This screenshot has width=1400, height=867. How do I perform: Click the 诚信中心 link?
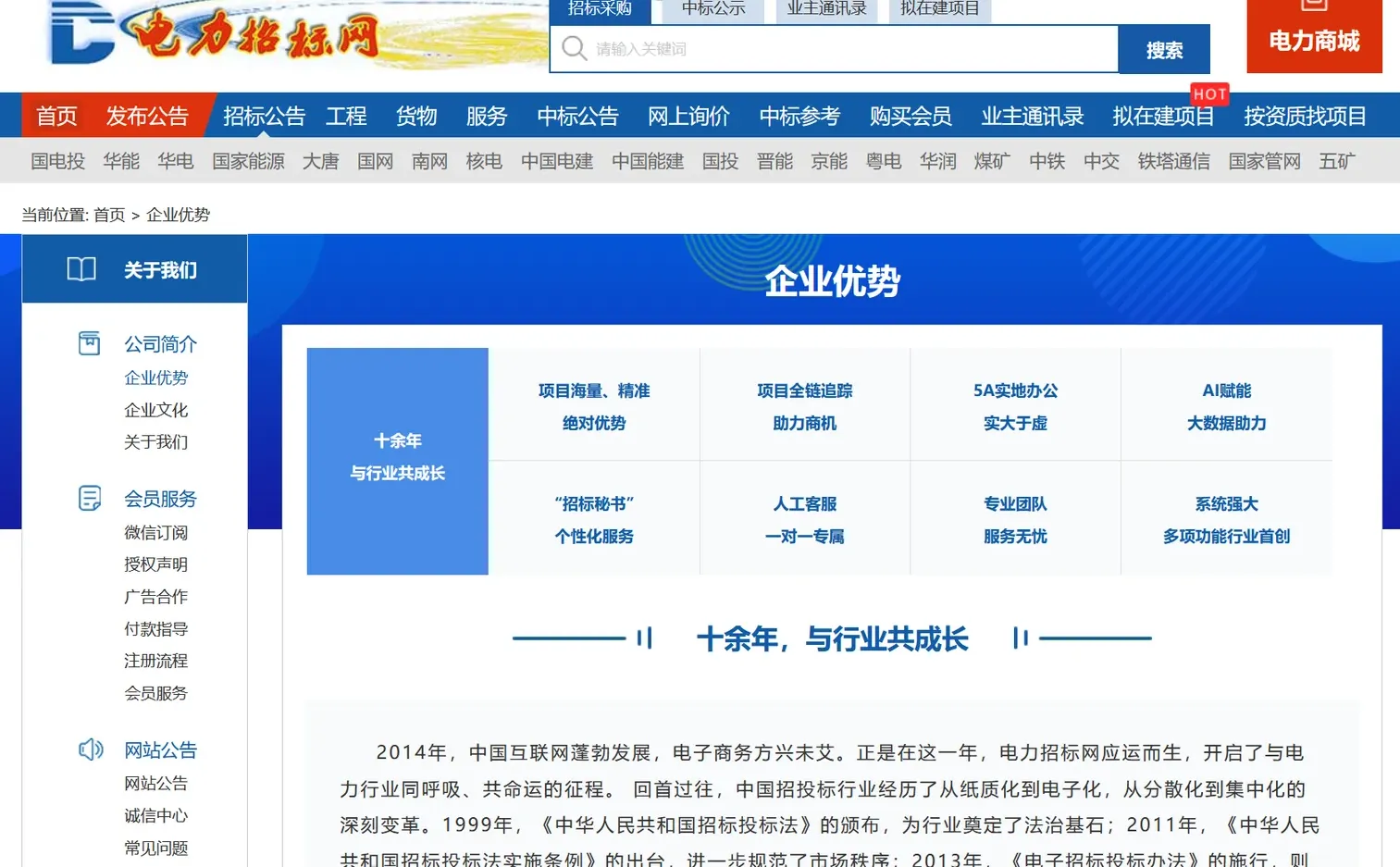(155, 814)
